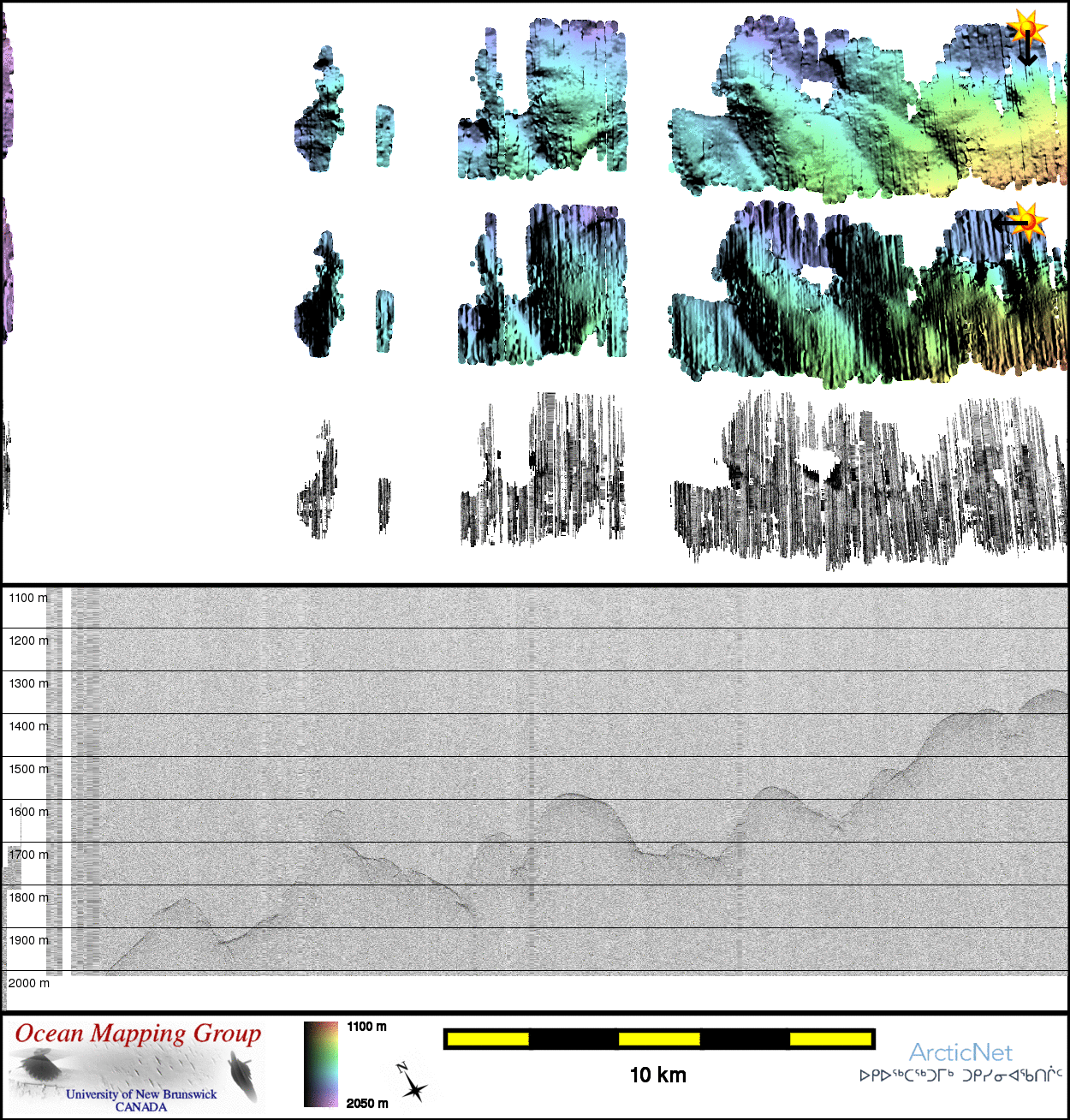Click the sun icon with left-pointing arrow

coord(1030,220)
